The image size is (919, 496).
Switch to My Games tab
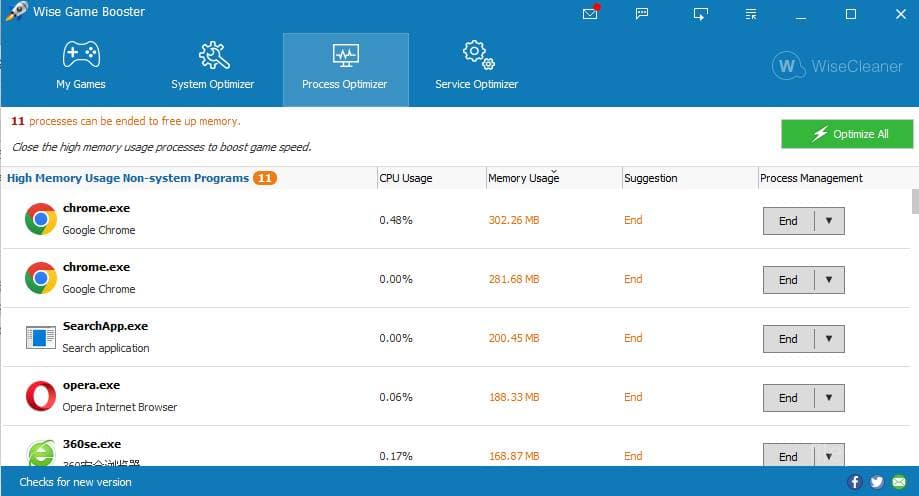81,68
